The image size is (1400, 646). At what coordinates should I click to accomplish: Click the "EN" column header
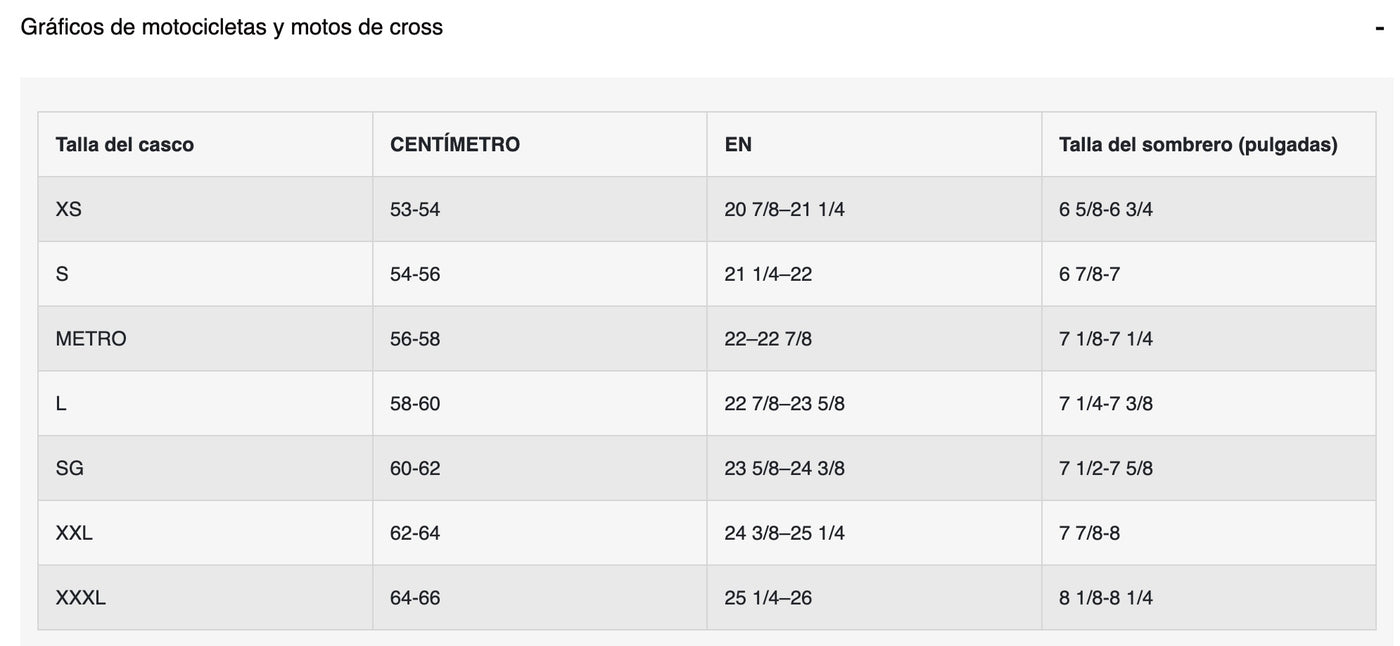[738, 145]
